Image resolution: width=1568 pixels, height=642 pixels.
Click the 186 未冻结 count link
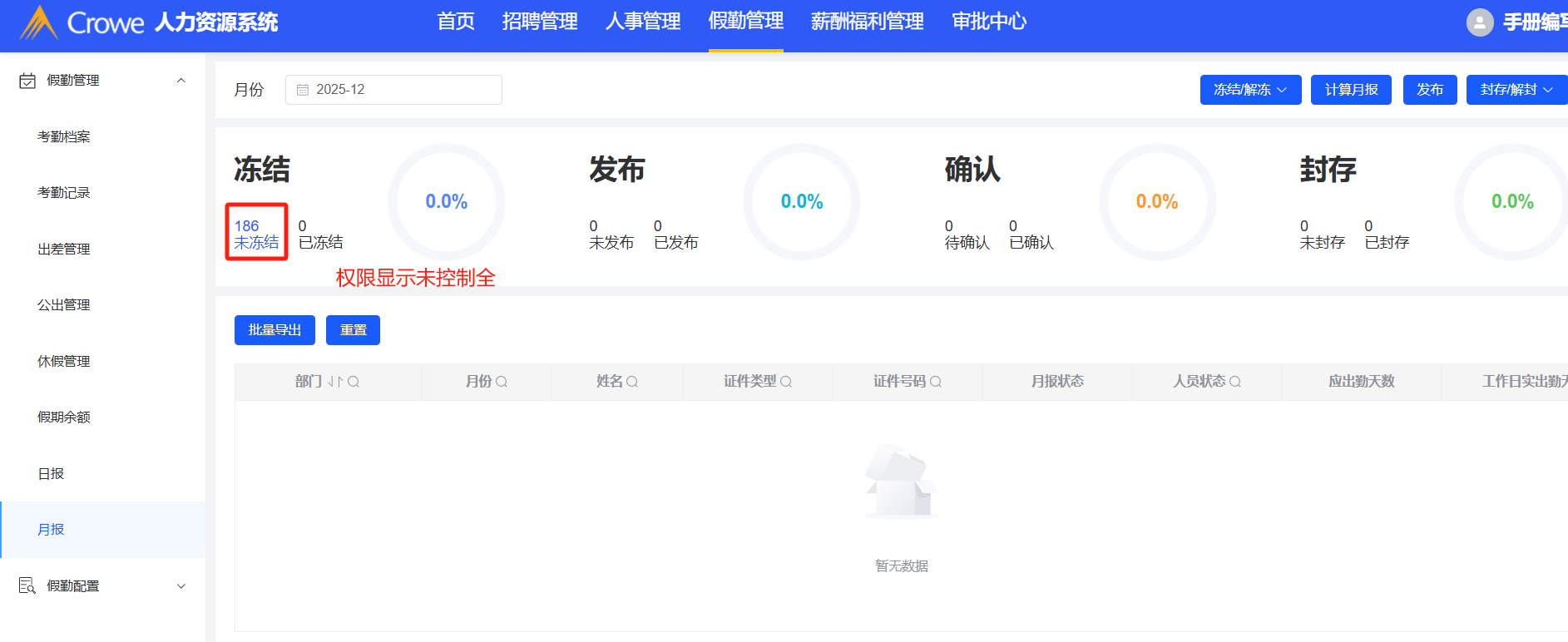click(256, 234)
